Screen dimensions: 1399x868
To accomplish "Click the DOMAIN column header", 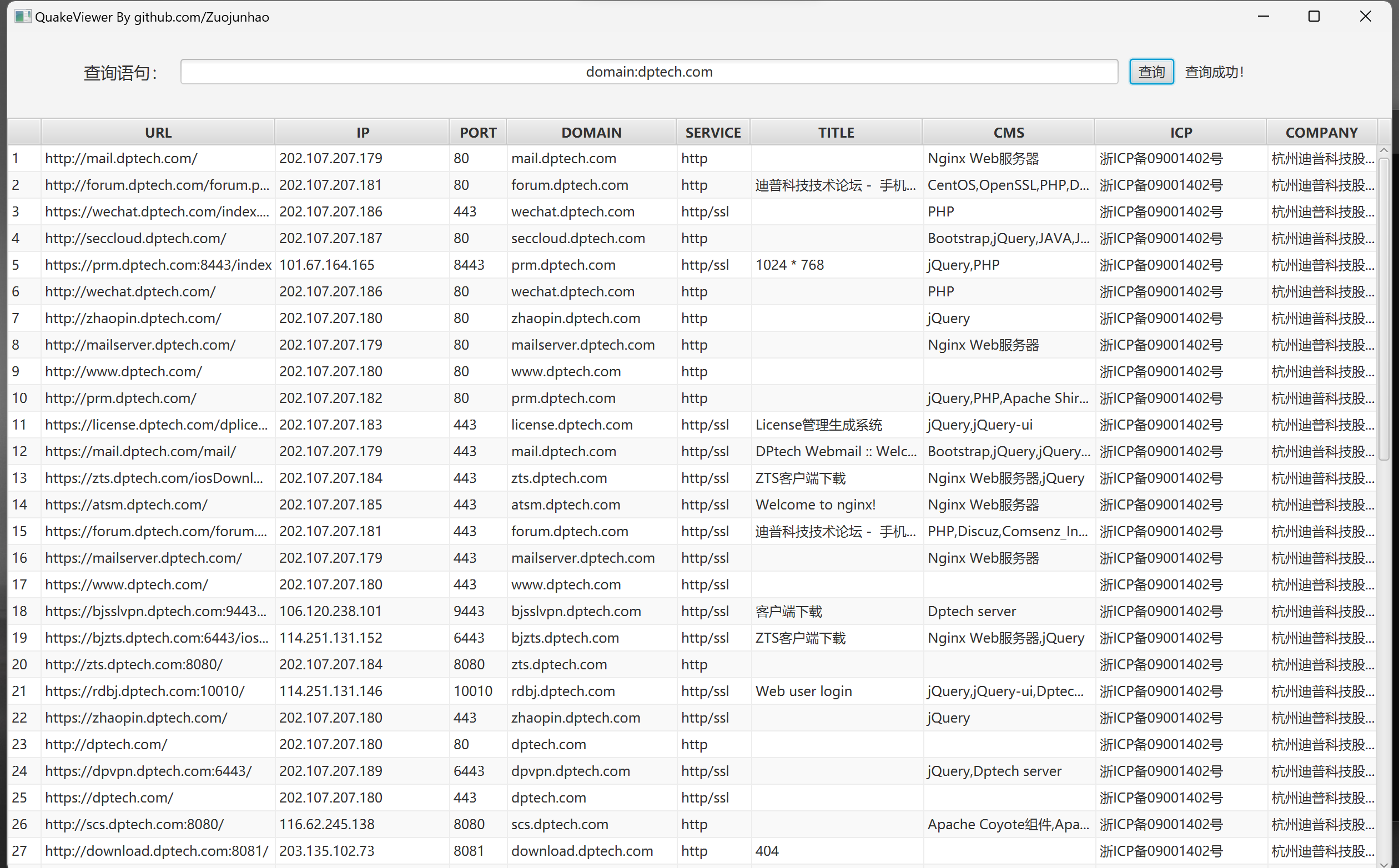I will coord(591,133).
